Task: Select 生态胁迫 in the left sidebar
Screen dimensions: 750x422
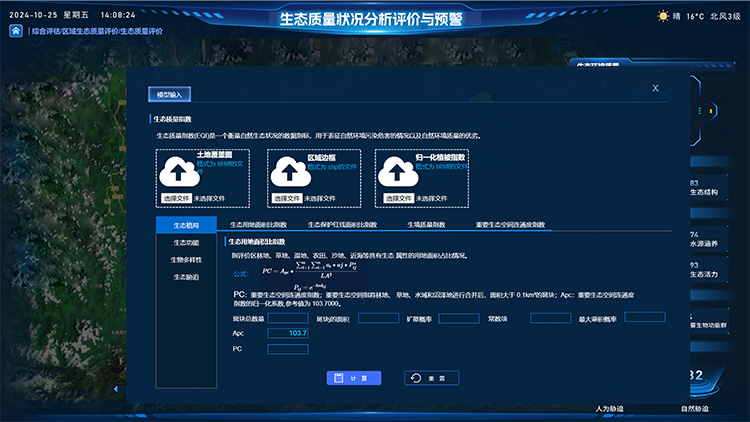Action: pos(186,276)
